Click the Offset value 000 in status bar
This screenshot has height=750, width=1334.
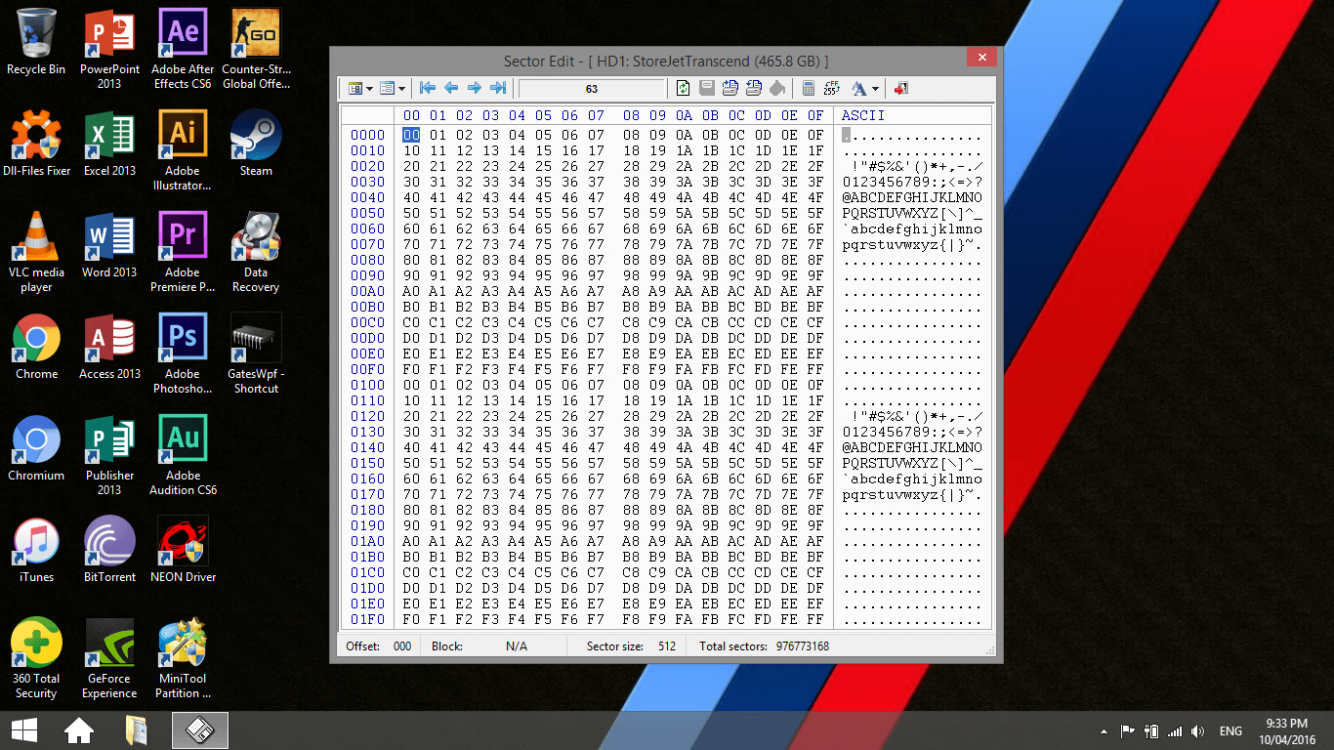(402, 646)
